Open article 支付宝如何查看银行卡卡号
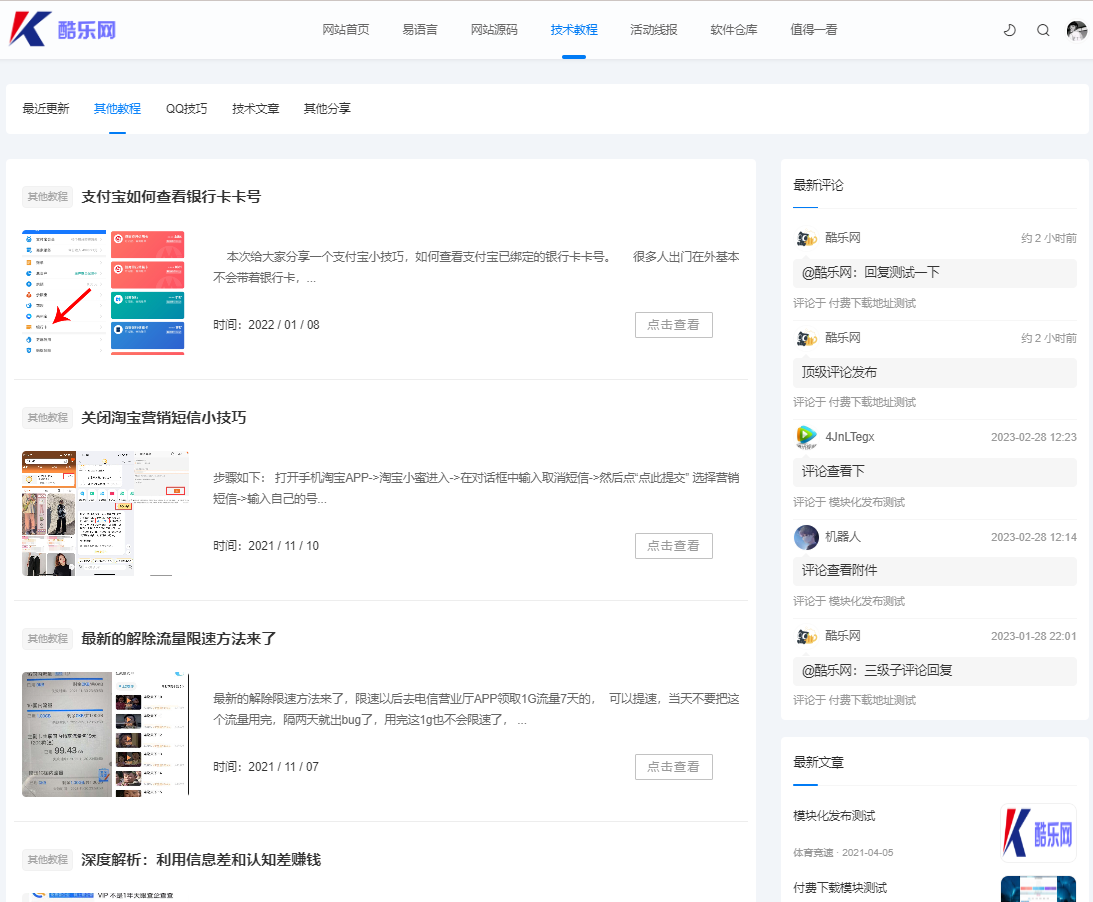 171,197
